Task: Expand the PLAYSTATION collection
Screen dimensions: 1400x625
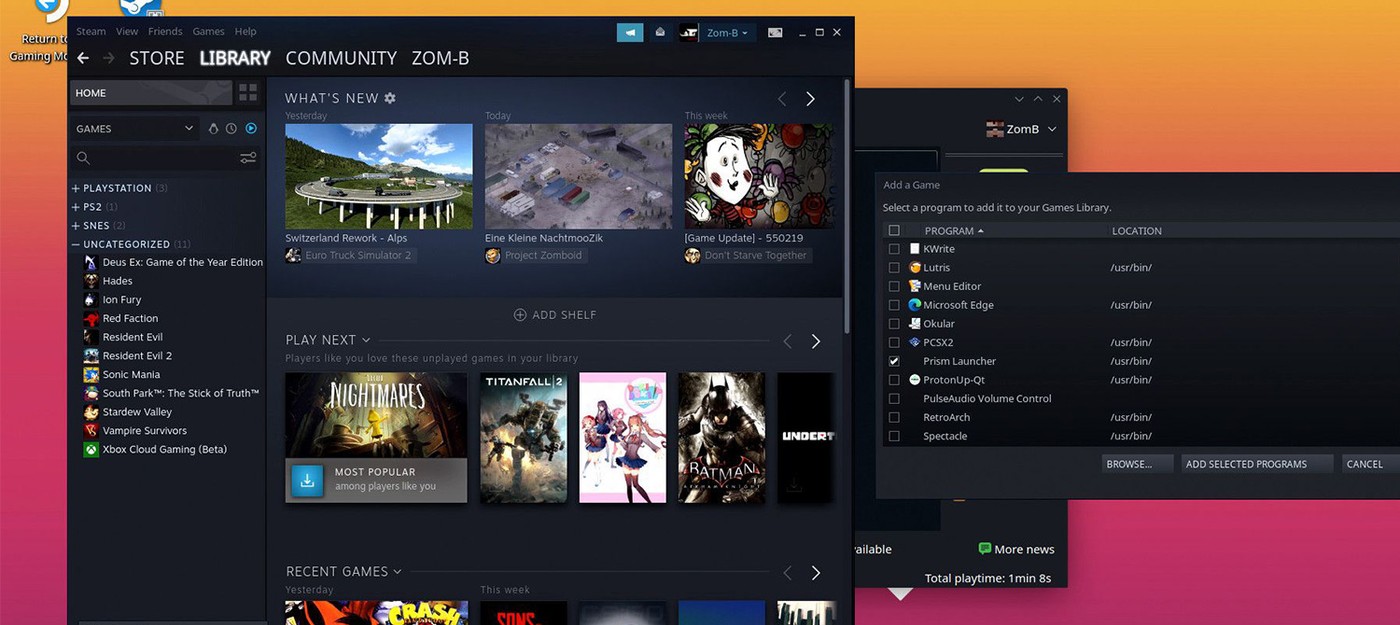Action: (x=76, y=188)
